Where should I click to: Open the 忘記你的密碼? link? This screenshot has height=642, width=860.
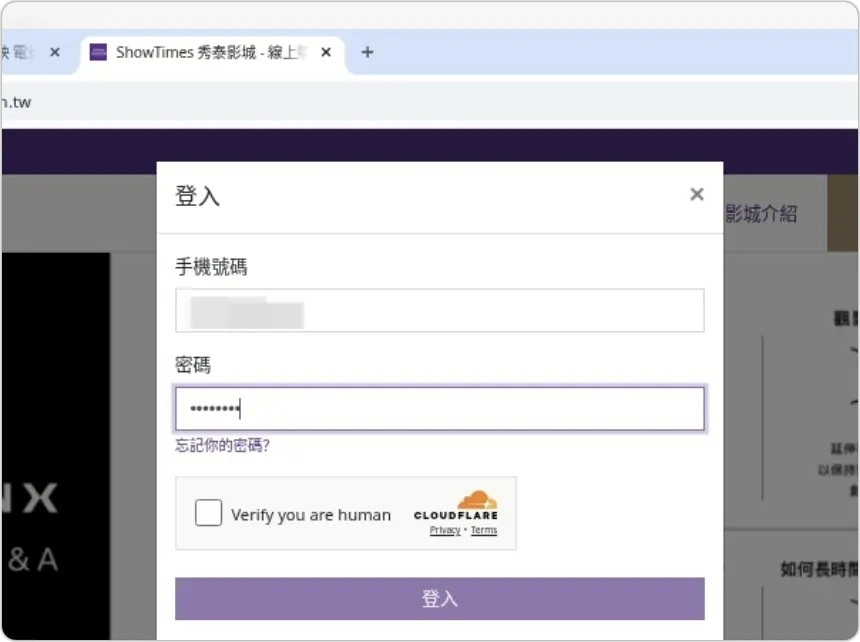coord(222,445)
